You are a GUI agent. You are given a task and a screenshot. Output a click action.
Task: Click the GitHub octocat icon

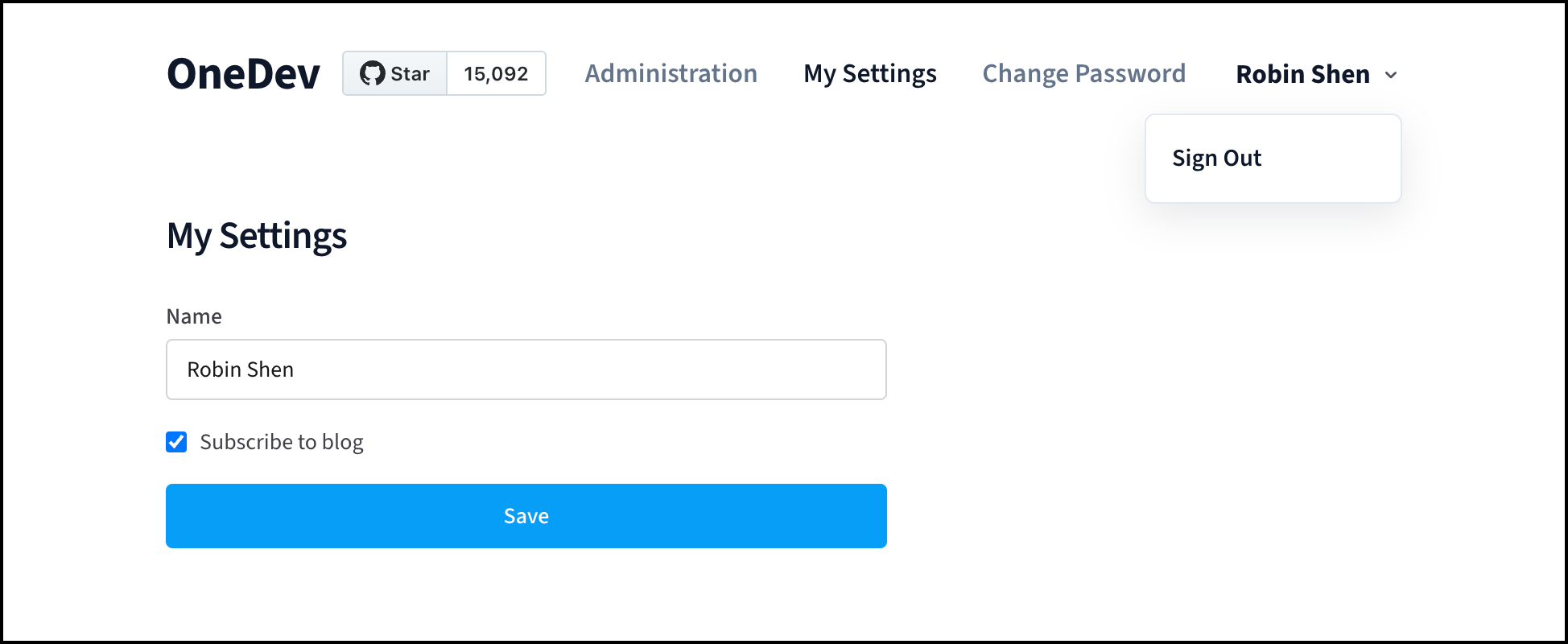372,73
